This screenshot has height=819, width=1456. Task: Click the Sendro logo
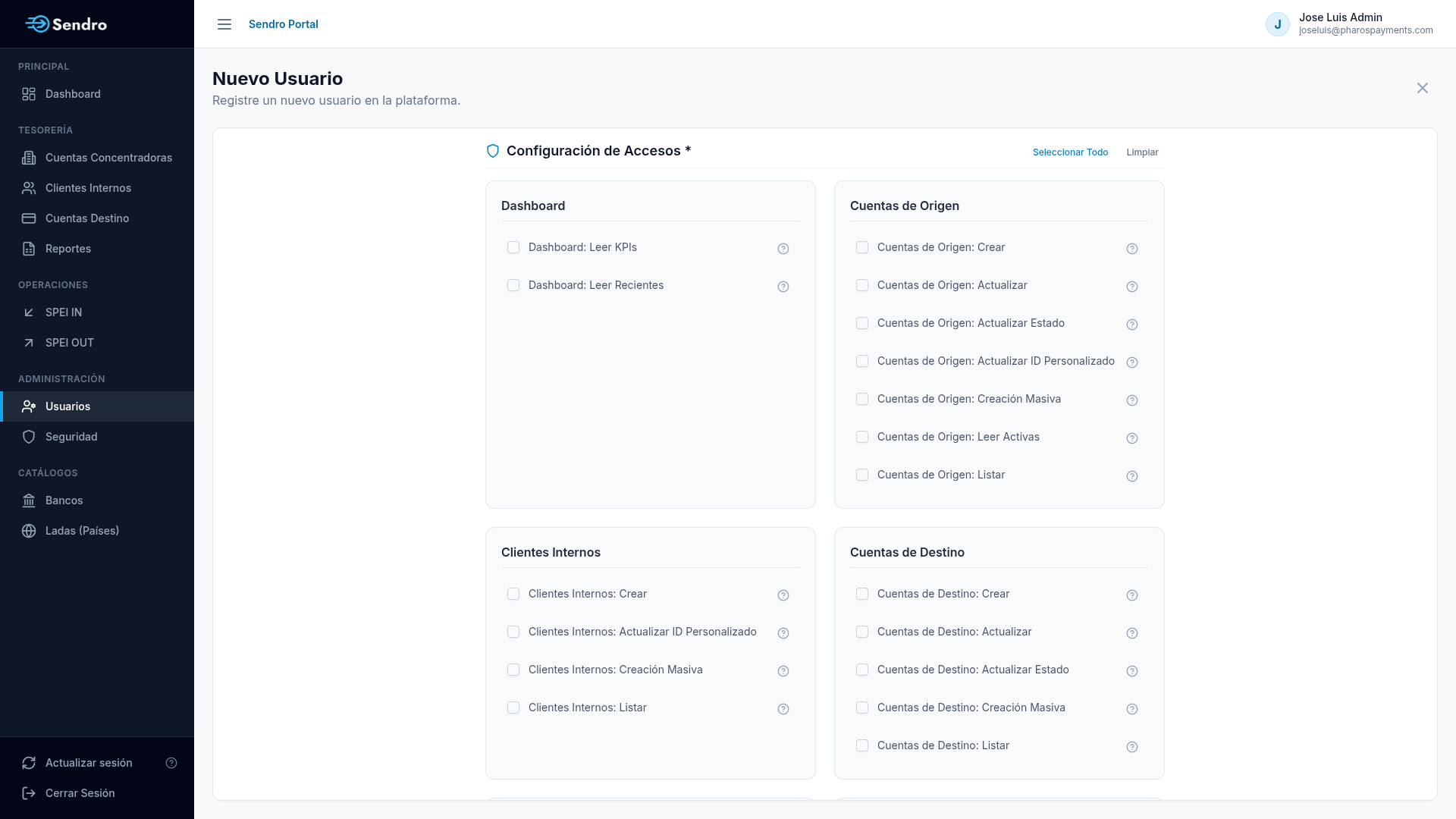pos(66,24)
